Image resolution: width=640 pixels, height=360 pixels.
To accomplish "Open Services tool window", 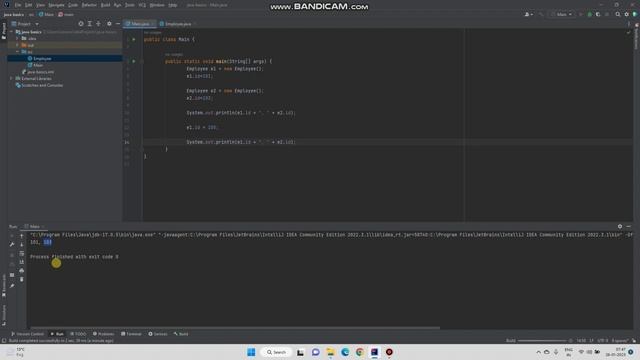I will click(x=158, y=334).
